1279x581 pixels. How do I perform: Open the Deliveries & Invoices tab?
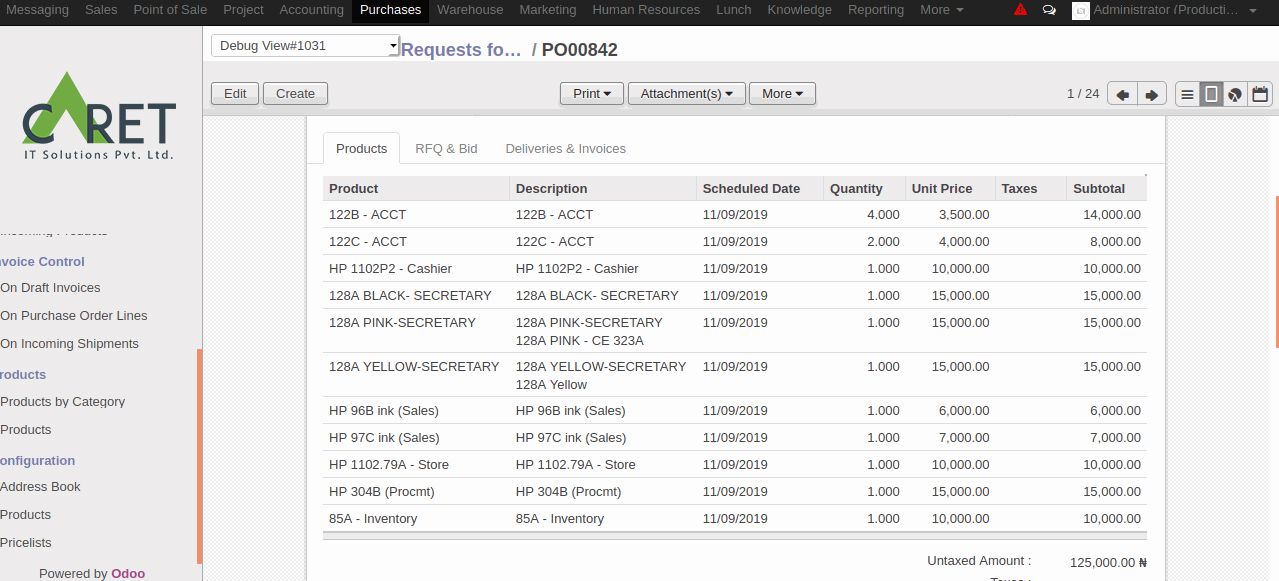click(565, 149)
